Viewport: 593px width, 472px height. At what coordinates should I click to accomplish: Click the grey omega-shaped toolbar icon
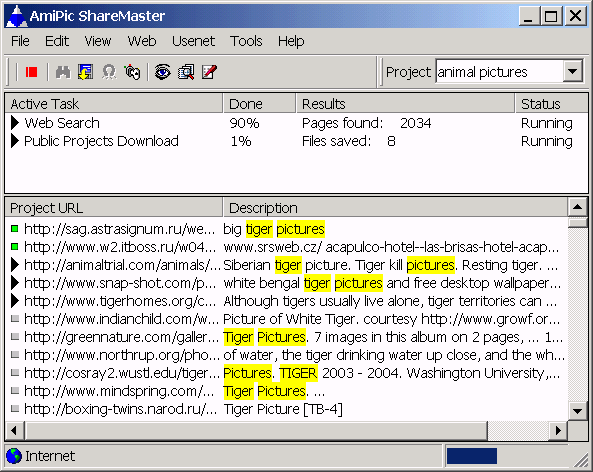point(109,72)
